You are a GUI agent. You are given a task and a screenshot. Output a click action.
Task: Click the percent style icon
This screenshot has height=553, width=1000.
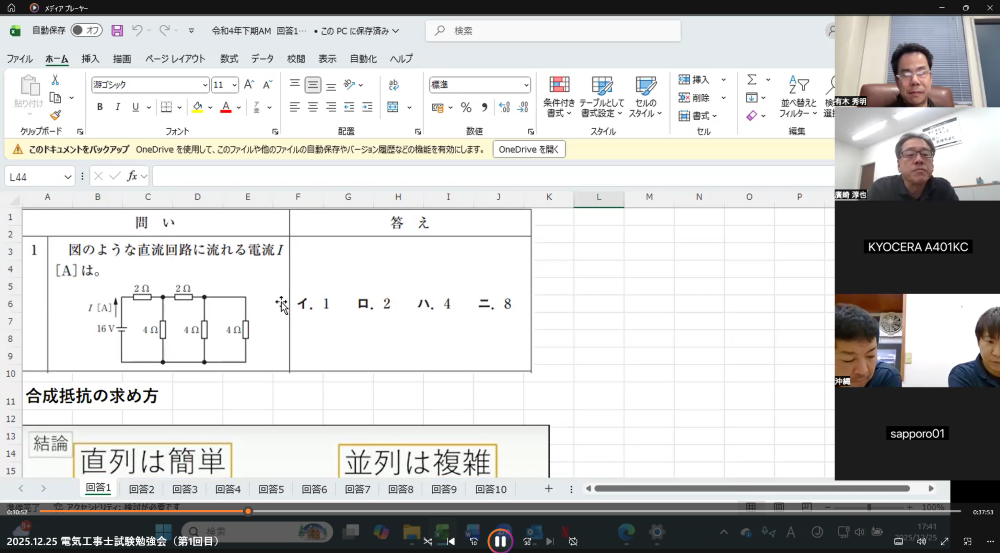point(466,107)
